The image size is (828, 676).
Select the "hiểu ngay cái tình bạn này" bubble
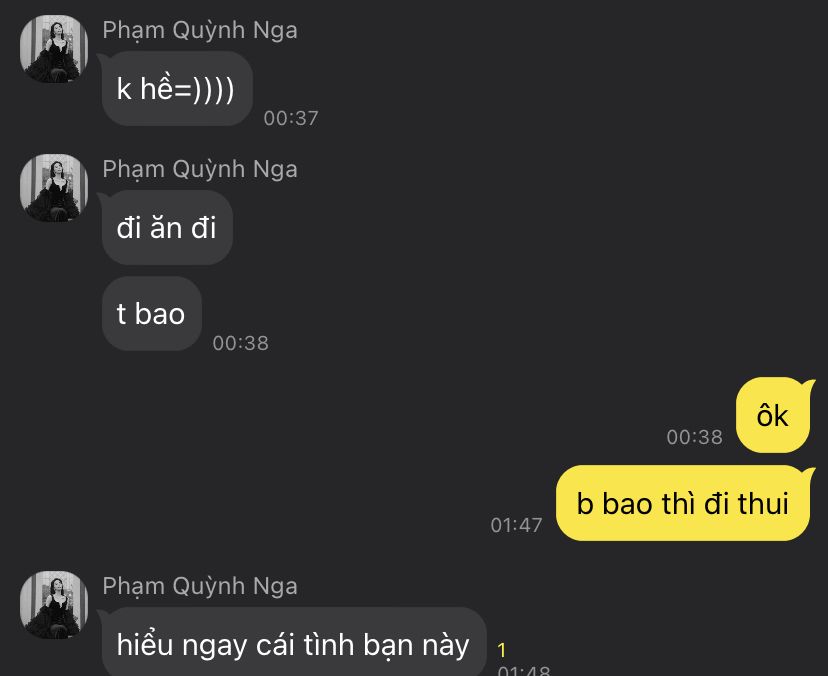coord(294,642)
